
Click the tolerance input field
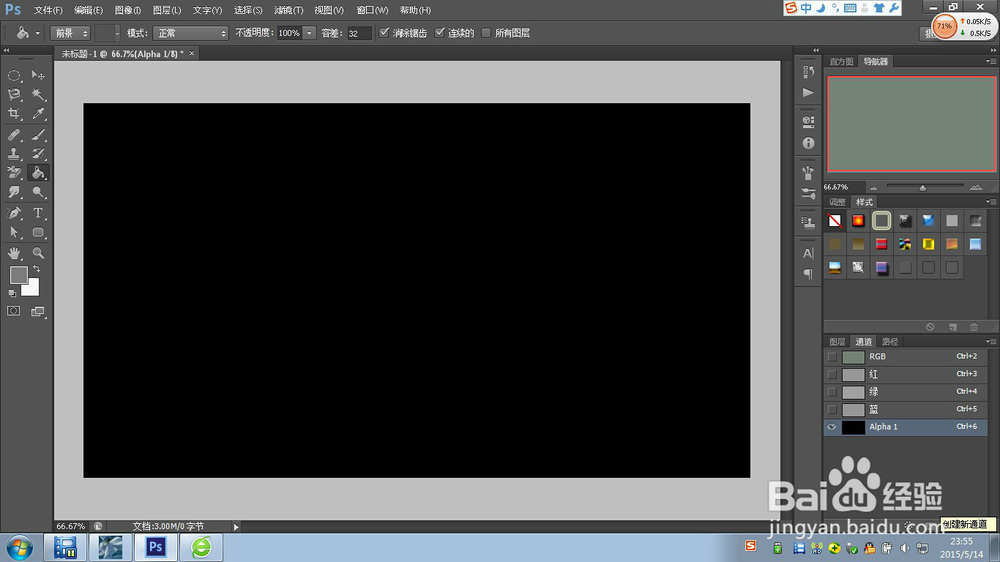coord(359,33)
